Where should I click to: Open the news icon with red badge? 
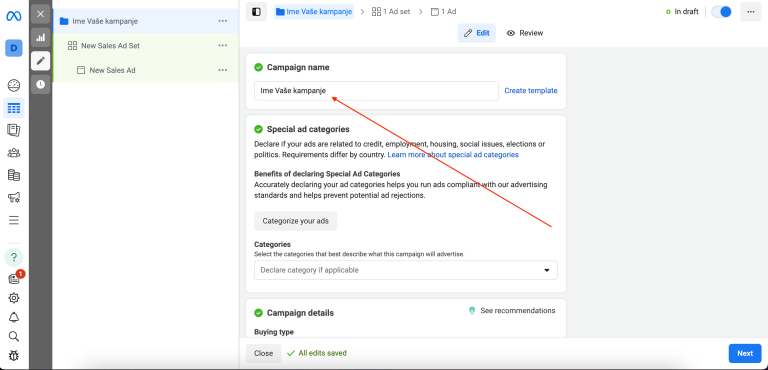pos(15,278)
